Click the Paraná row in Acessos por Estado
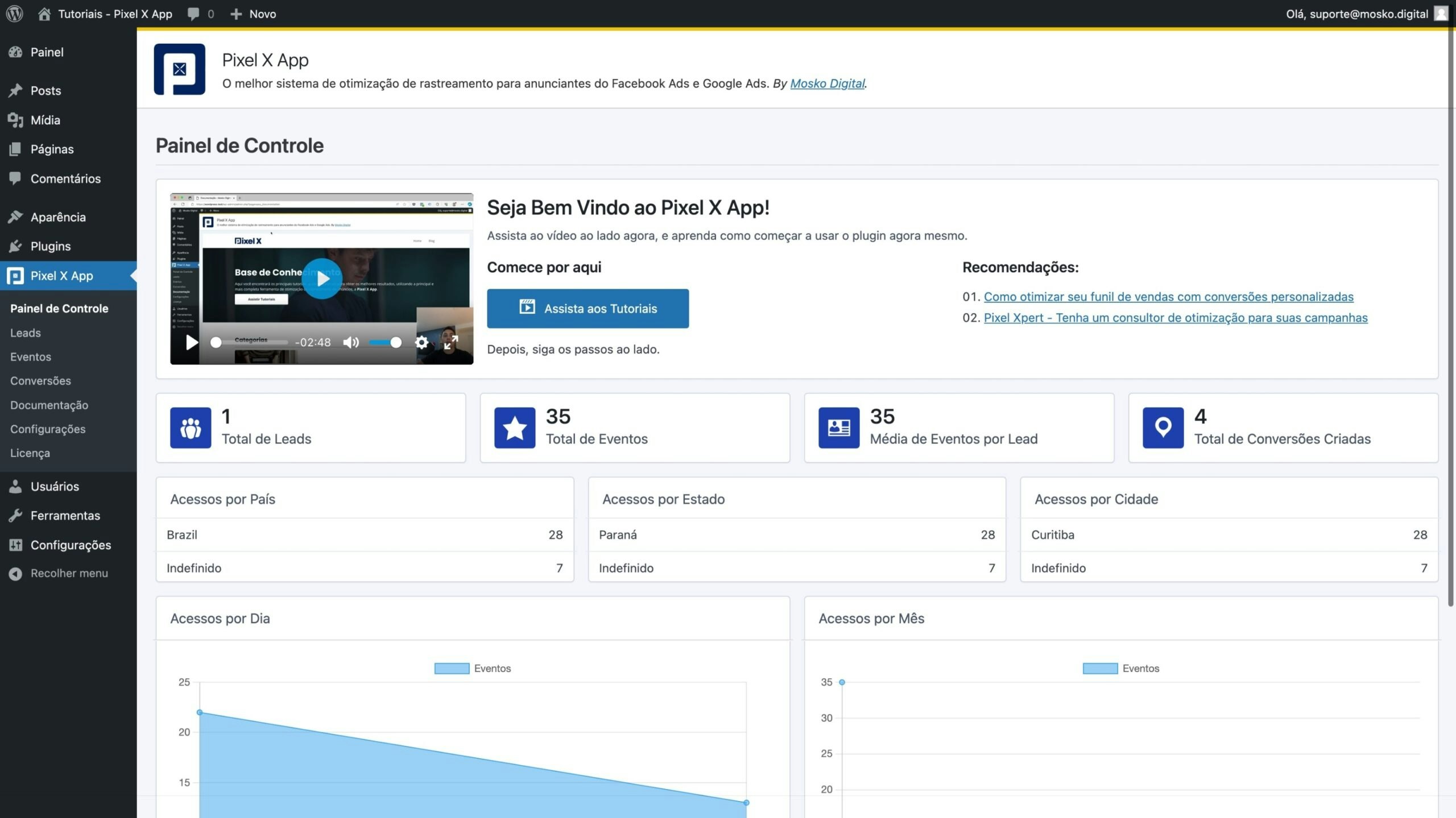Image resolution: width=1456 pixels, height=818 pixels. (797, 534)
